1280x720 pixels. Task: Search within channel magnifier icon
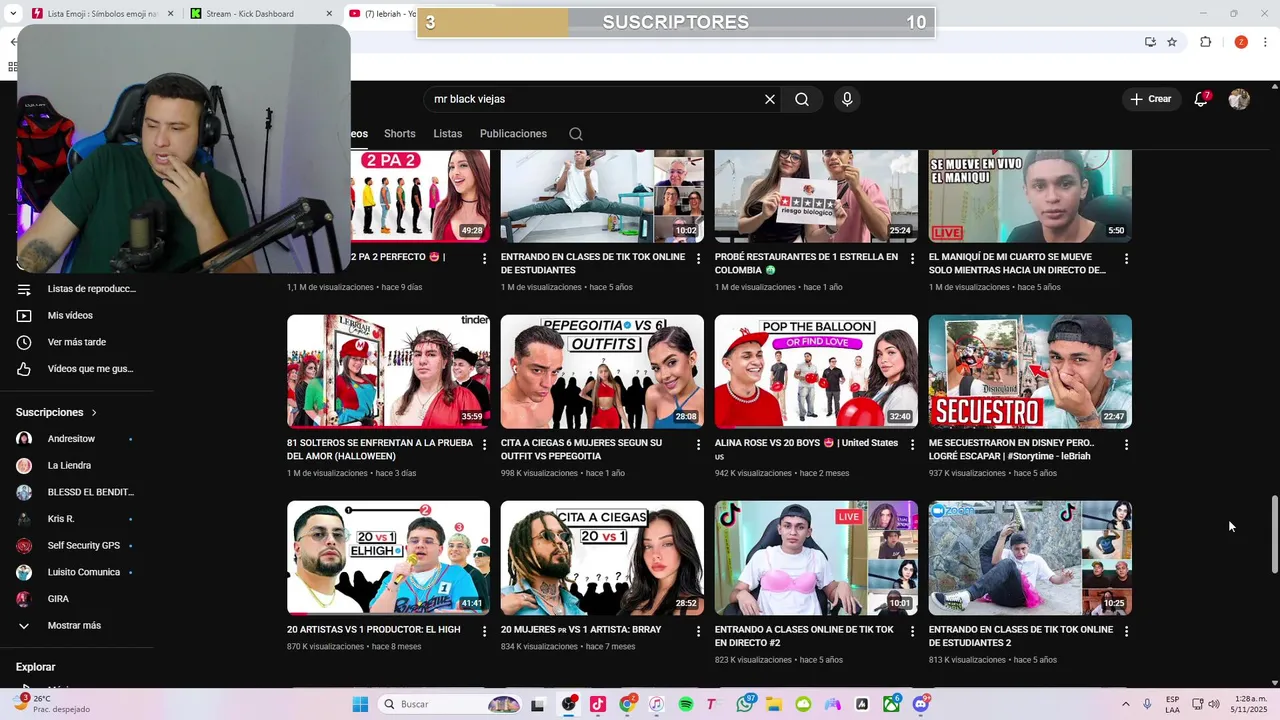576,134
